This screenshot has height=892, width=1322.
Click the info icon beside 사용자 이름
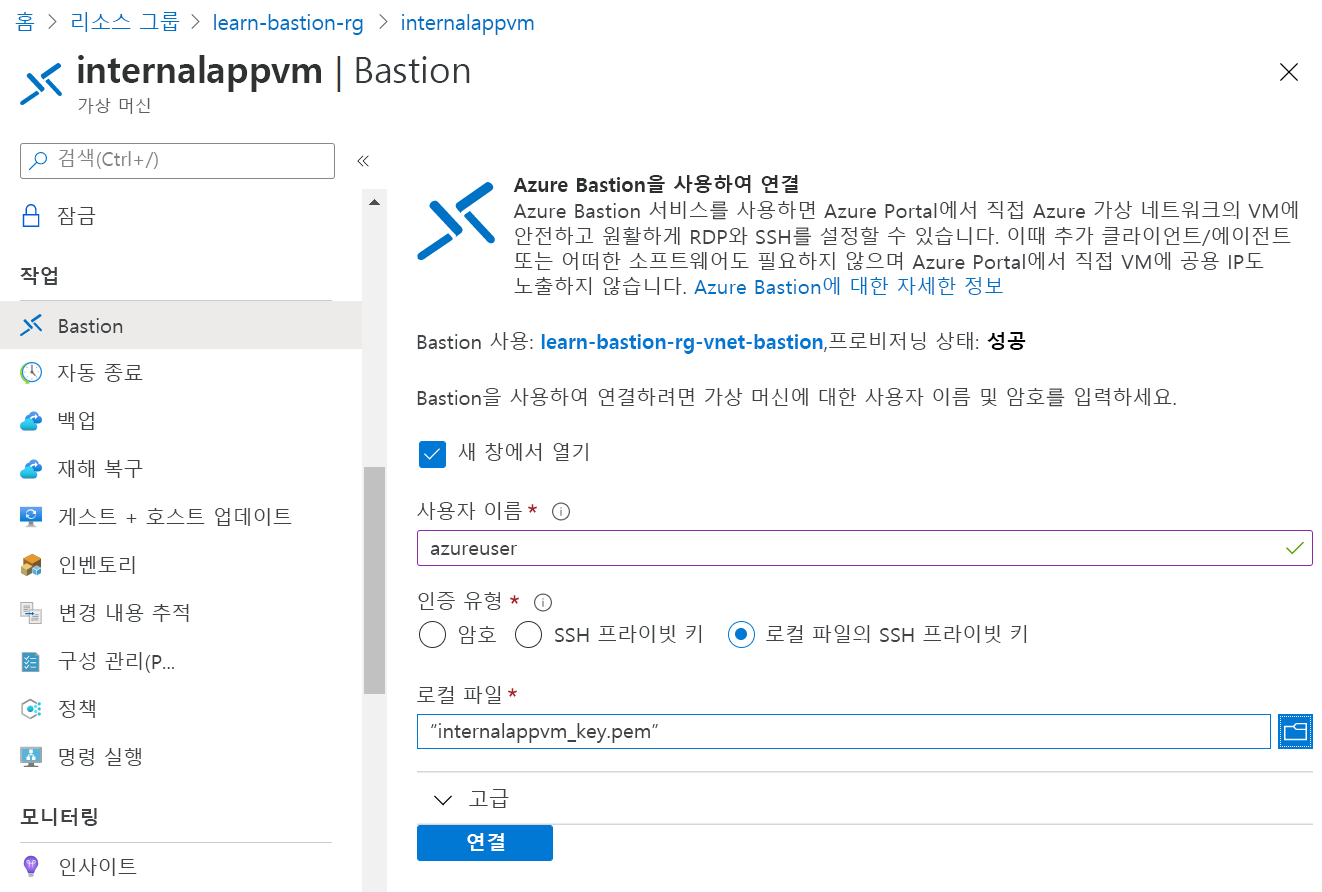561,512
